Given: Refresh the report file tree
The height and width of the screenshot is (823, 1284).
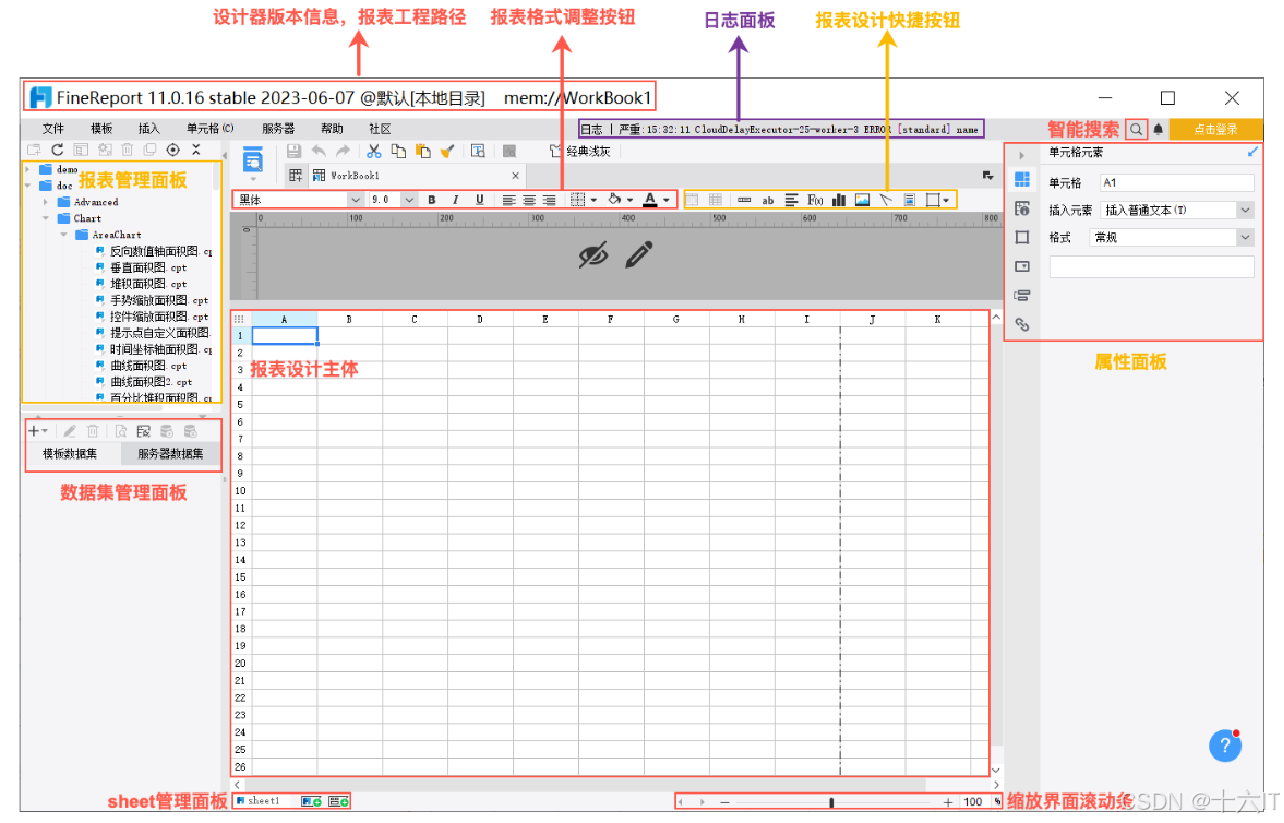Looking at the screenshot, I should point(57,150).
